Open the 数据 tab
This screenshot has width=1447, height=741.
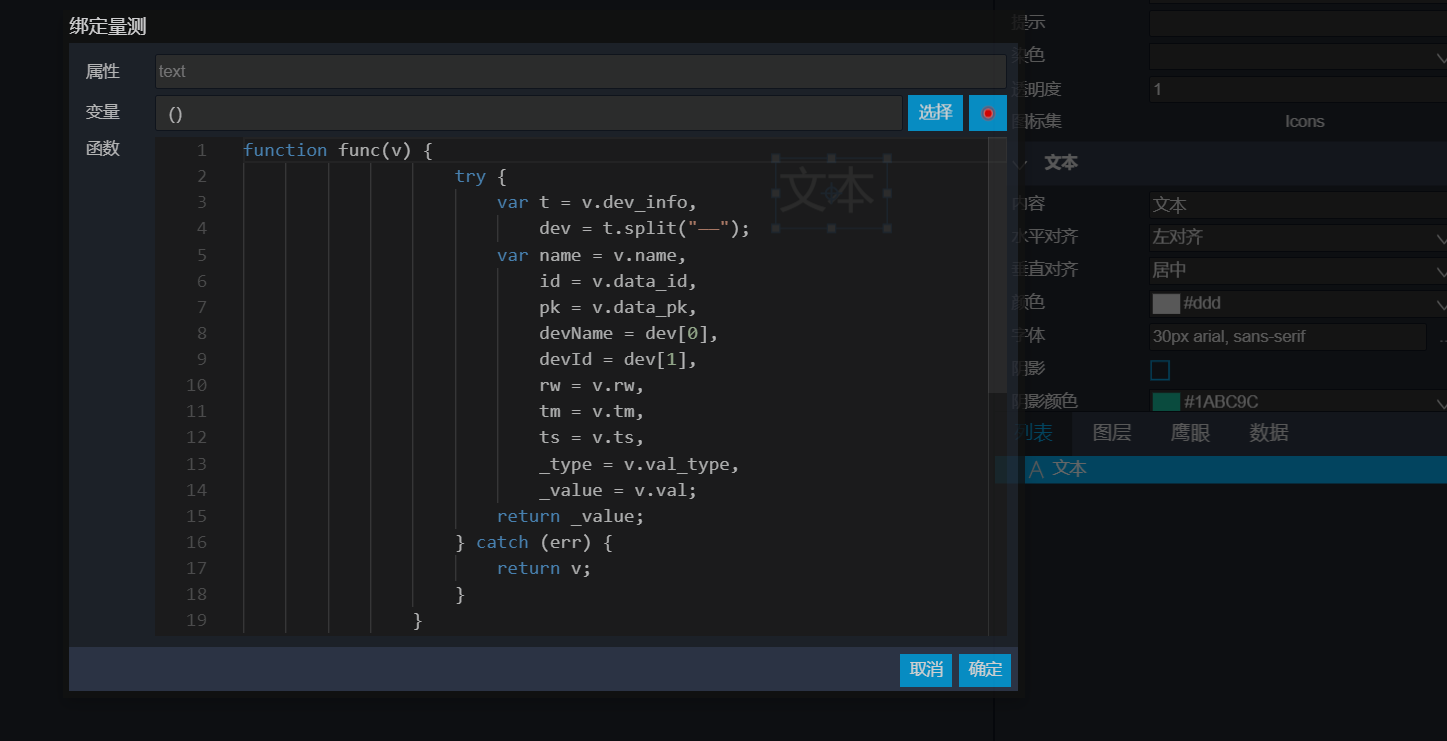[x=1268, y=433]
